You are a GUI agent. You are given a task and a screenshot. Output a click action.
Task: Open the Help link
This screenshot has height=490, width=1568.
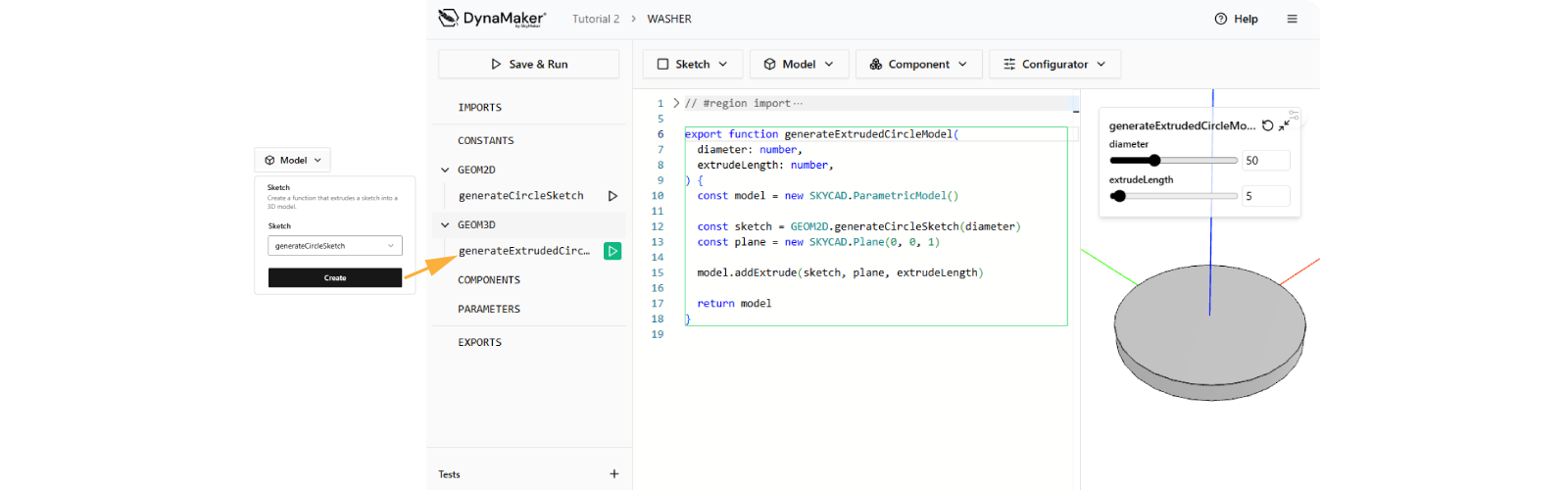(x=1236, y=19)
